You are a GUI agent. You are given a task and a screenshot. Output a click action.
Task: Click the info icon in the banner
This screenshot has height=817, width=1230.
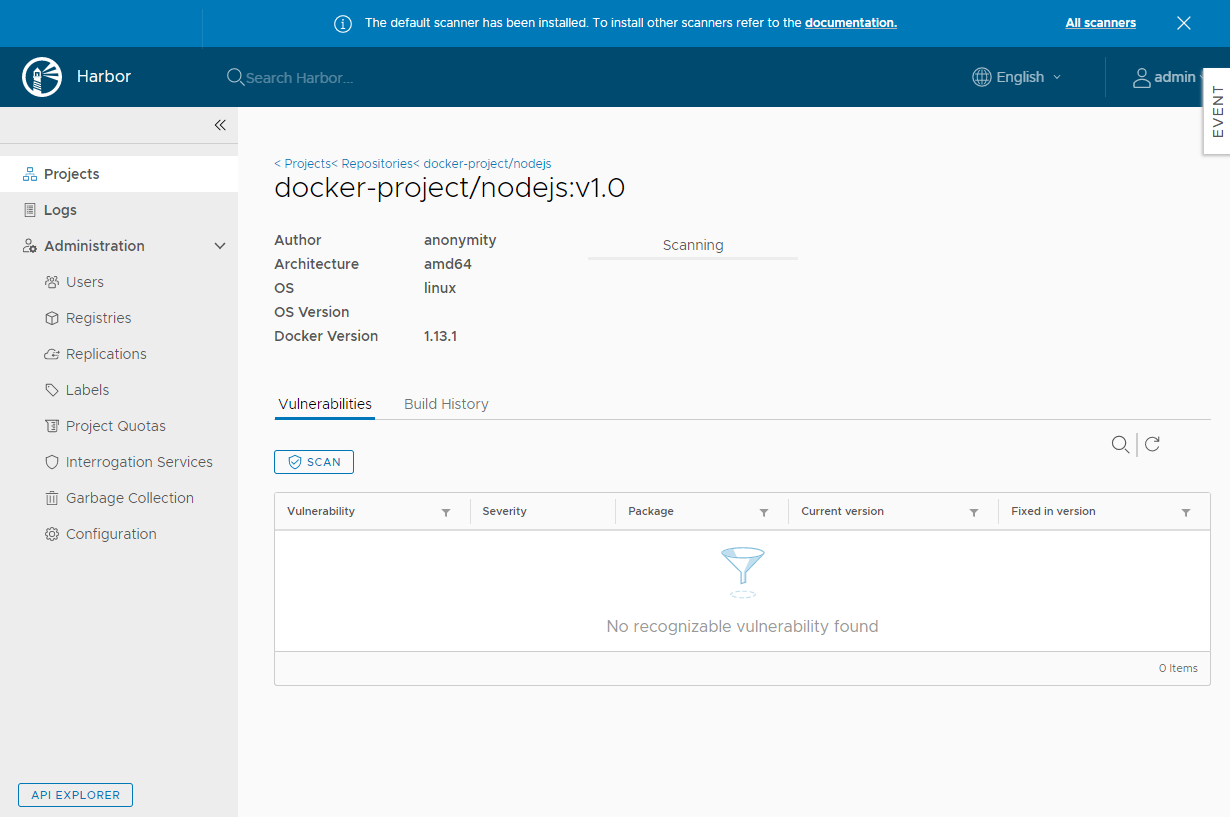coord(343,23)
